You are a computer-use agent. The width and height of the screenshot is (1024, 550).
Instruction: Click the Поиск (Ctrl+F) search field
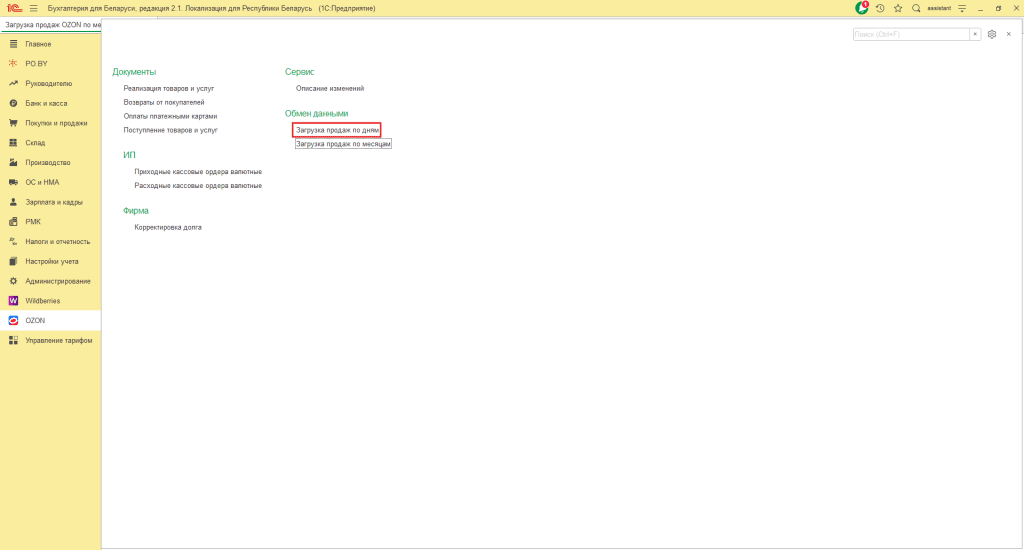pos(911,34)
